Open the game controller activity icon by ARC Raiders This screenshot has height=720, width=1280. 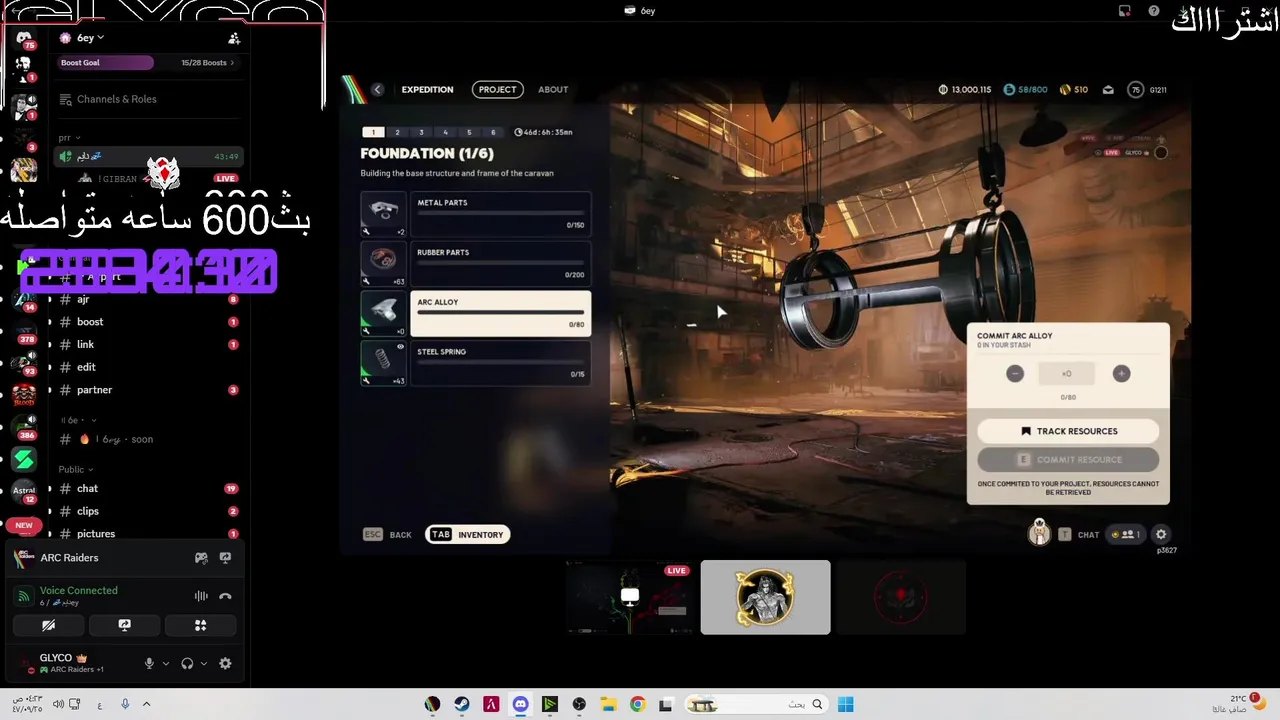(201, 558)
